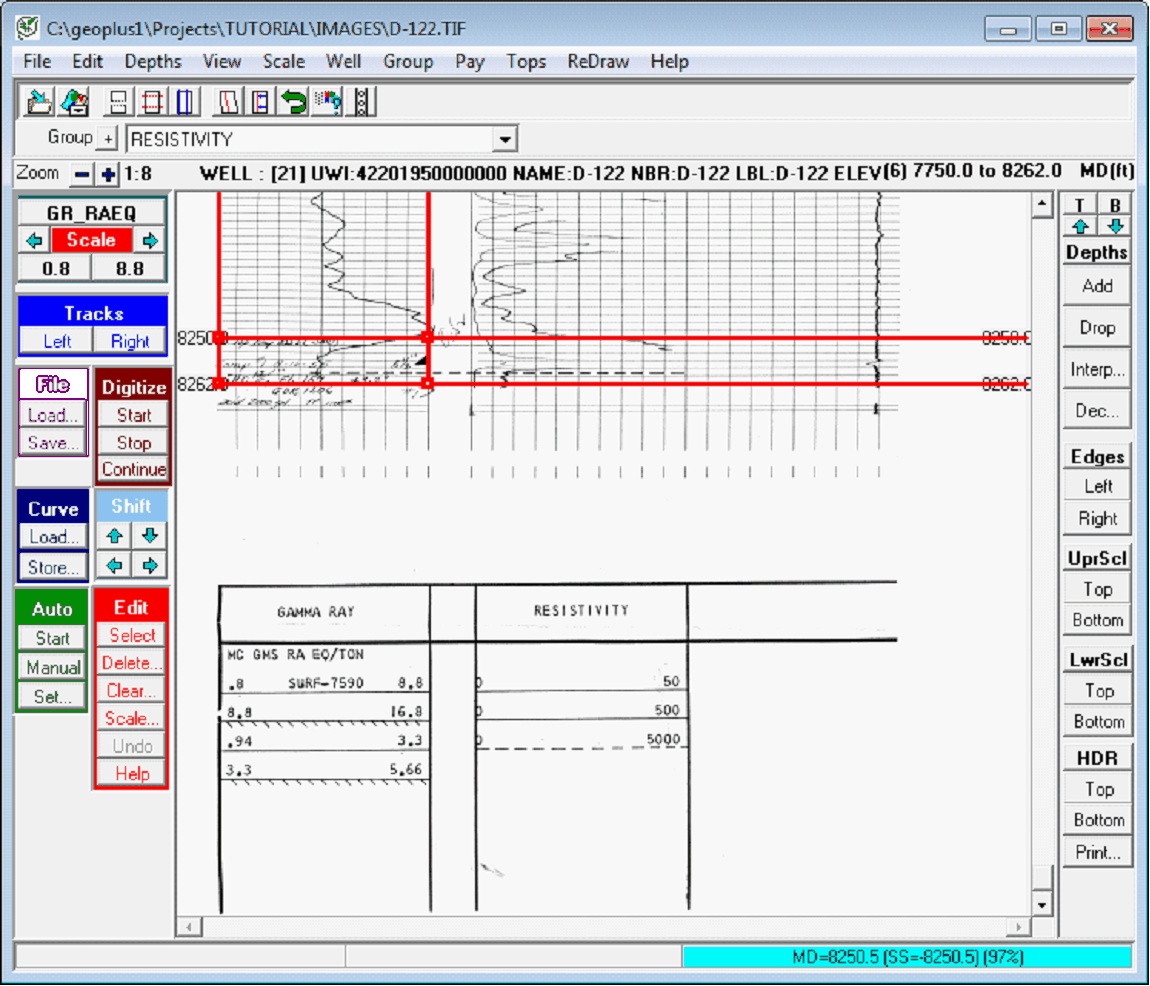Click the open file folder toolbar icon

point(39,102)
